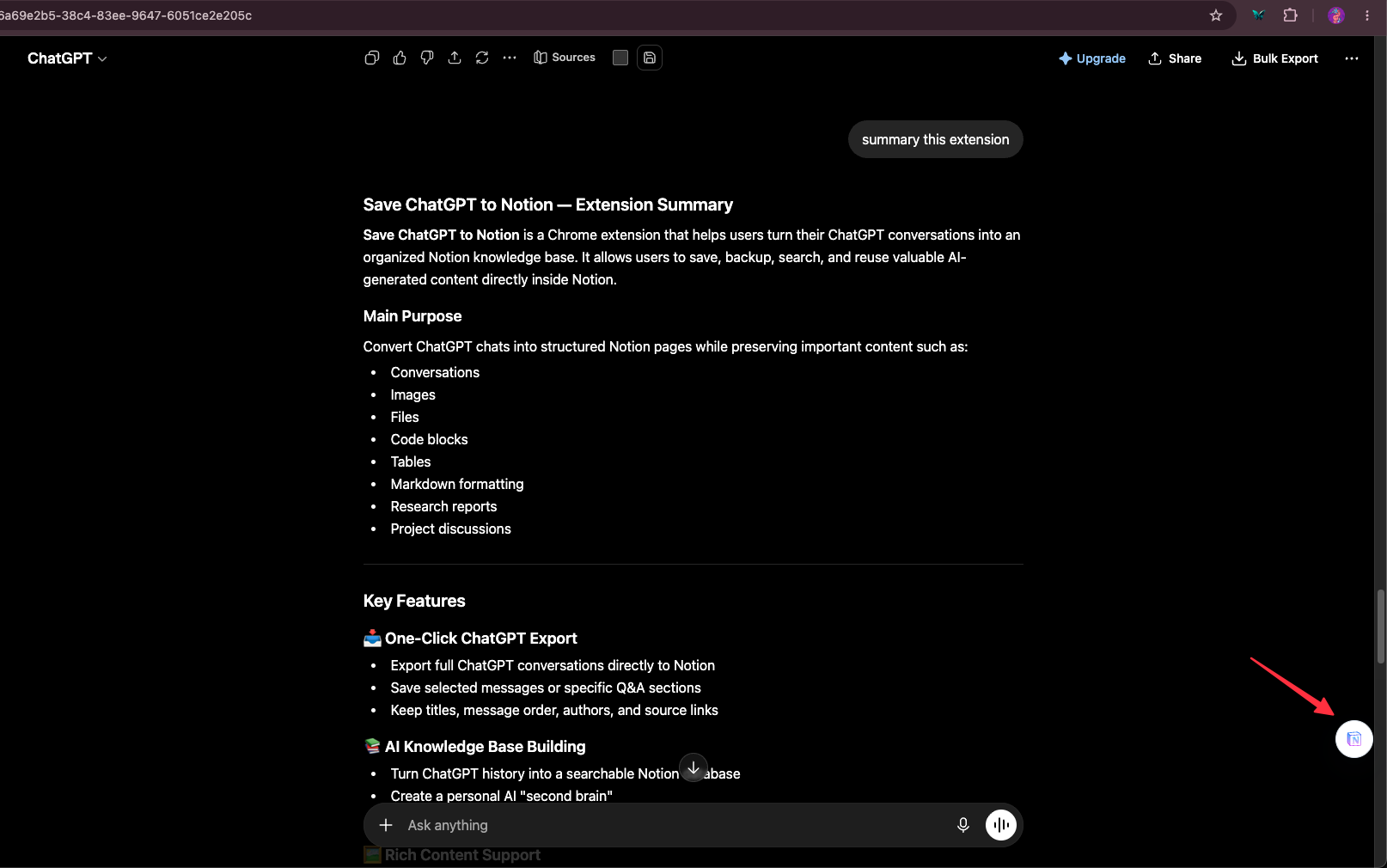1387x868 pixels.
Task: Open the header ellipsis options menu
Action: (x=1352, y=58)
